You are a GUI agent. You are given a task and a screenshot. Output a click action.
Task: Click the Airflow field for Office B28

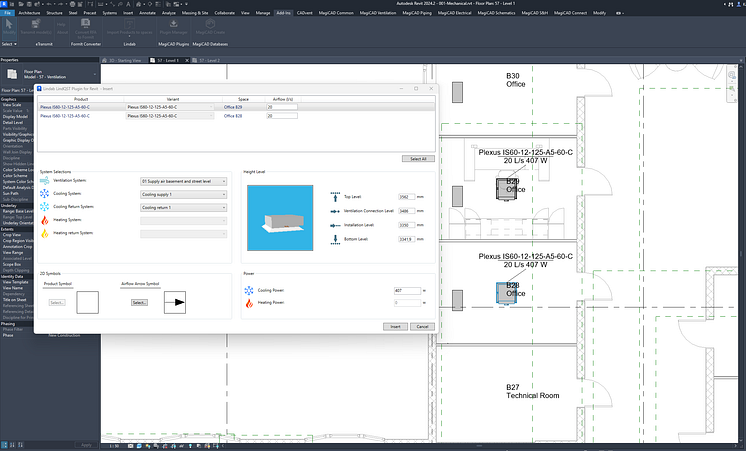pyautogui.click(x=282, y=116)
